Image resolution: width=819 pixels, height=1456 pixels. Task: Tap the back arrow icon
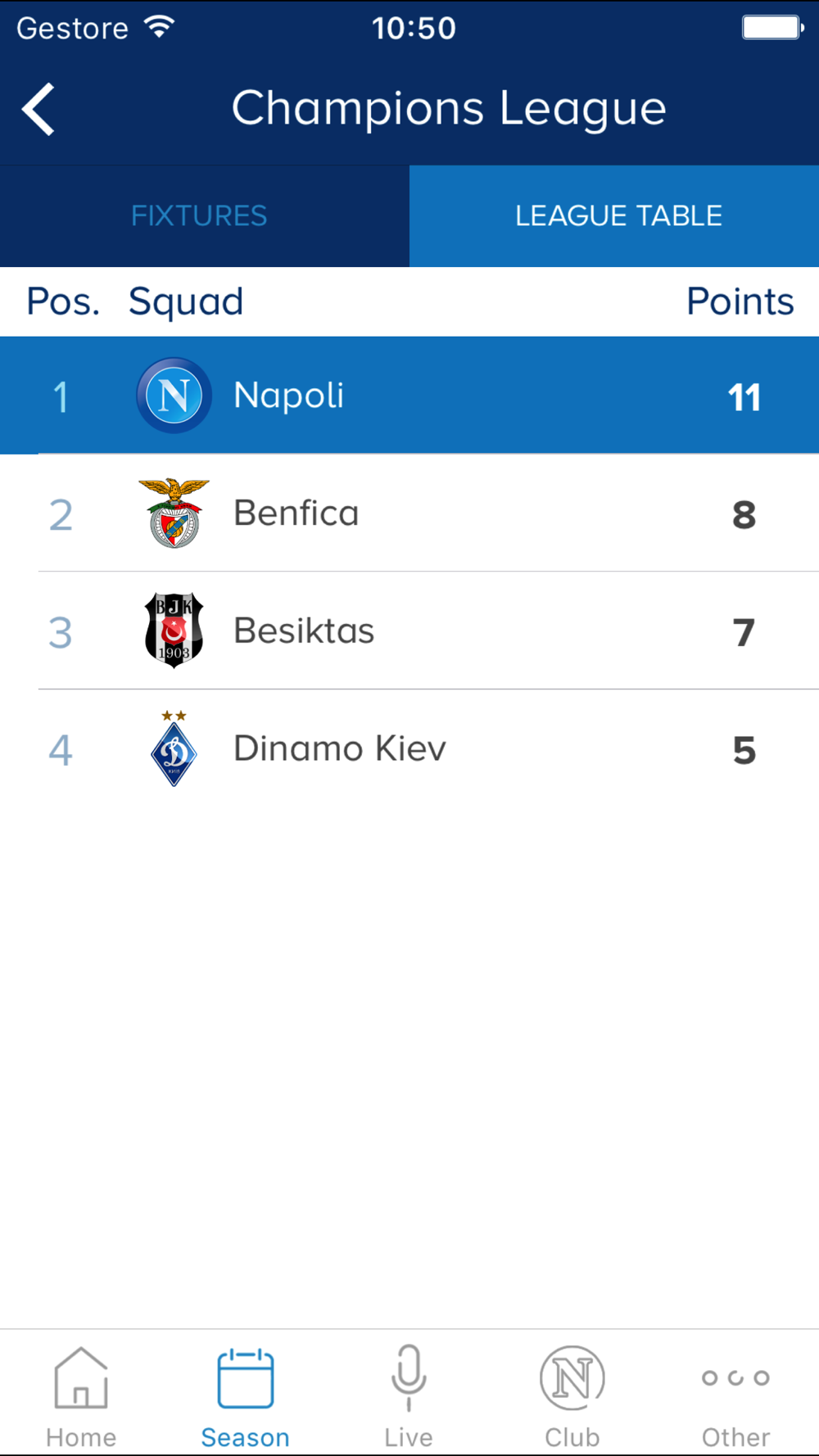pyautogui.click(x=38, y=109)
